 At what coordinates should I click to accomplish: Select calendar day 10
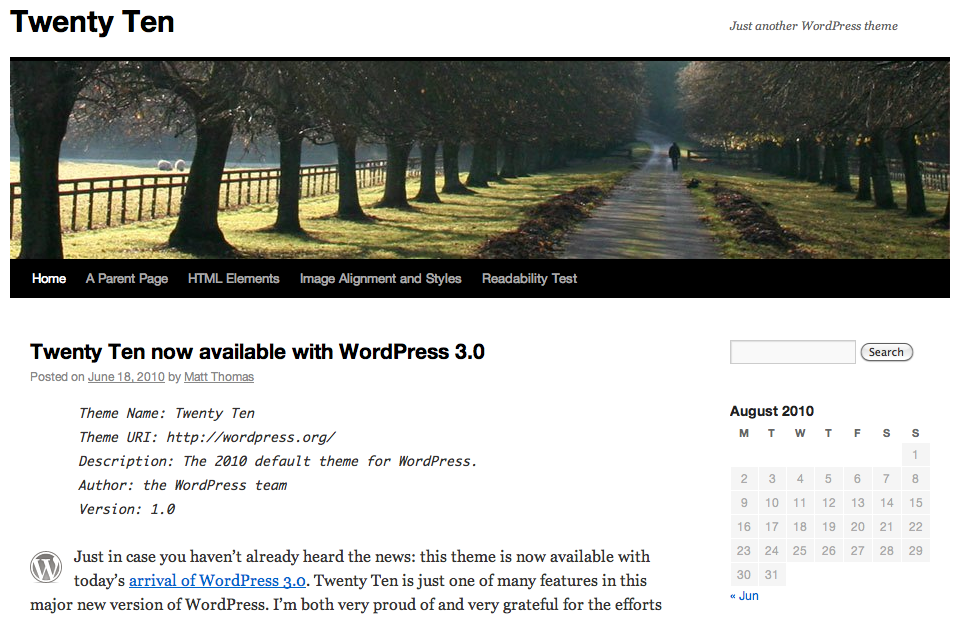pos(772,503)
